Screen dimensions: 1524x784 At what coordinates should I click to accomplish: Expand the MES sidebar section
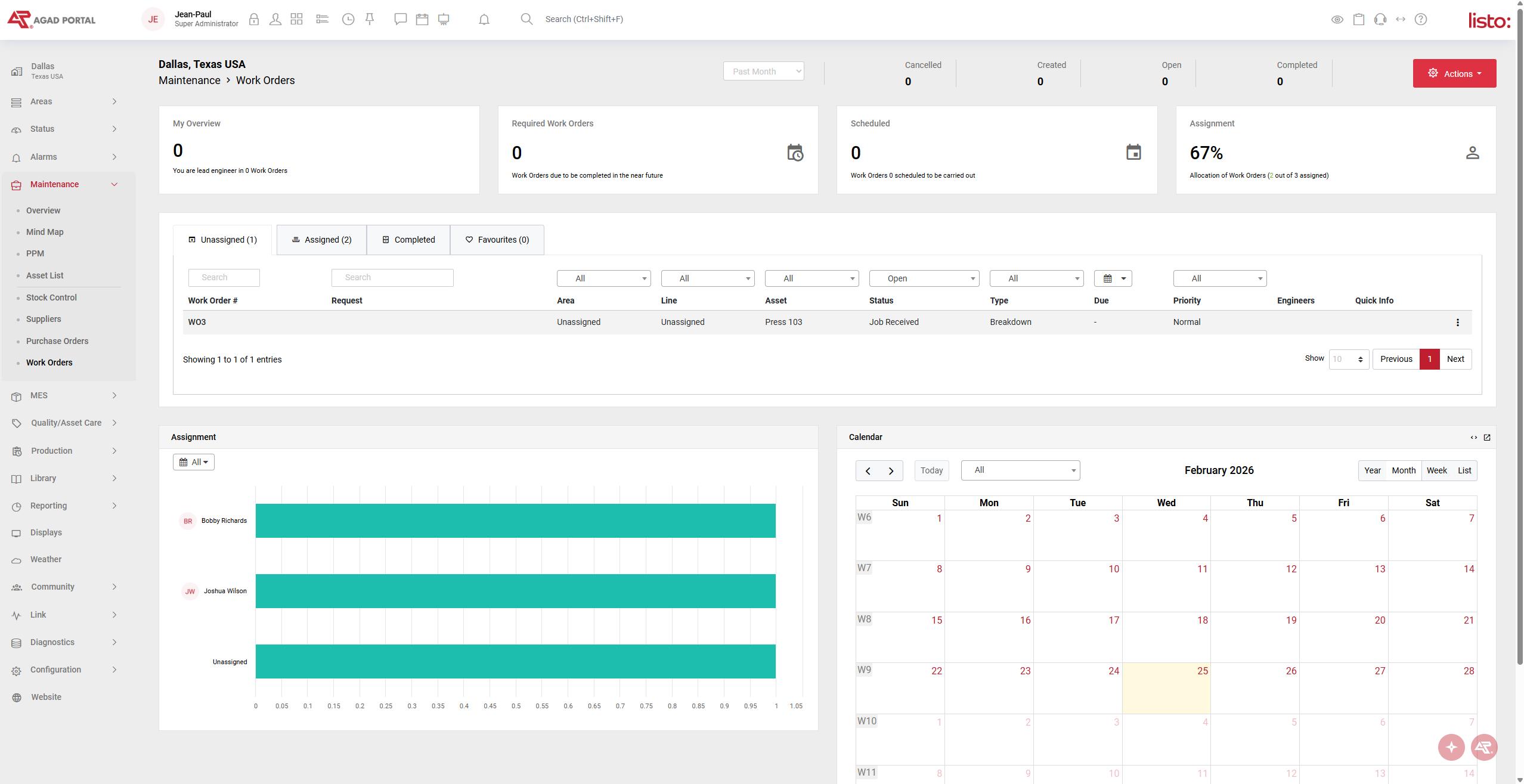click(x=64, y=395)
